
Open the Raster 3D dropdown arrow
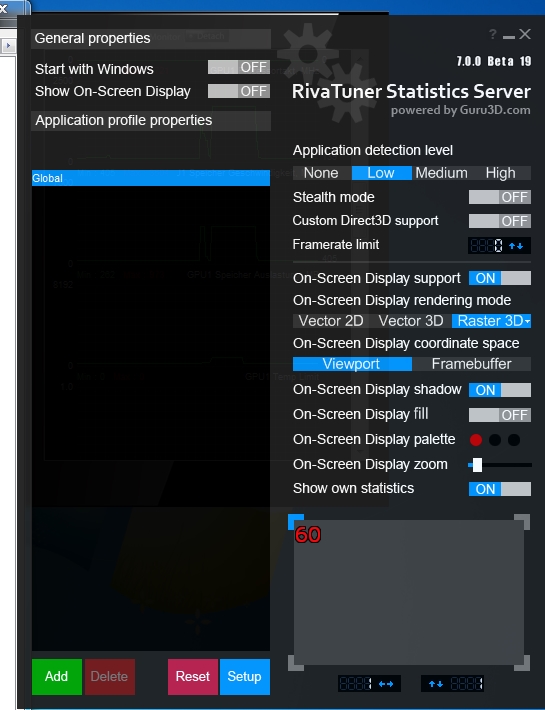(x=527, y=321)
